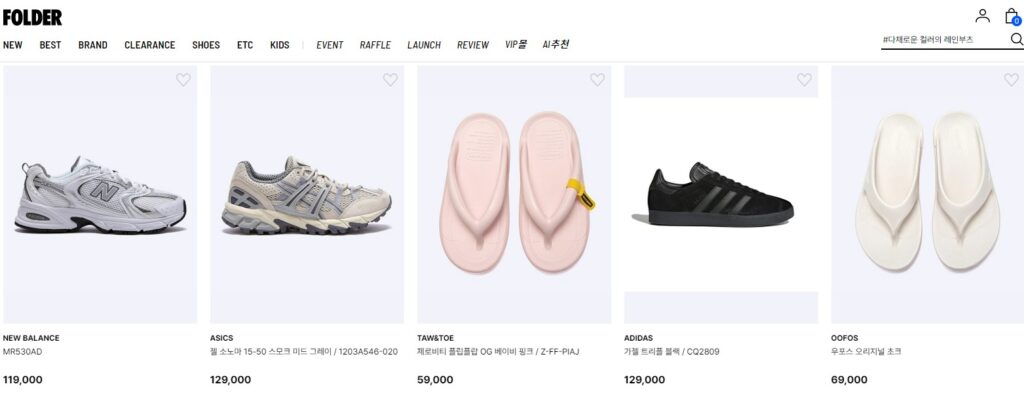This screenshot has height=403, width=1024.
Task: Open the LAUNCH page link
Action: 424,45
